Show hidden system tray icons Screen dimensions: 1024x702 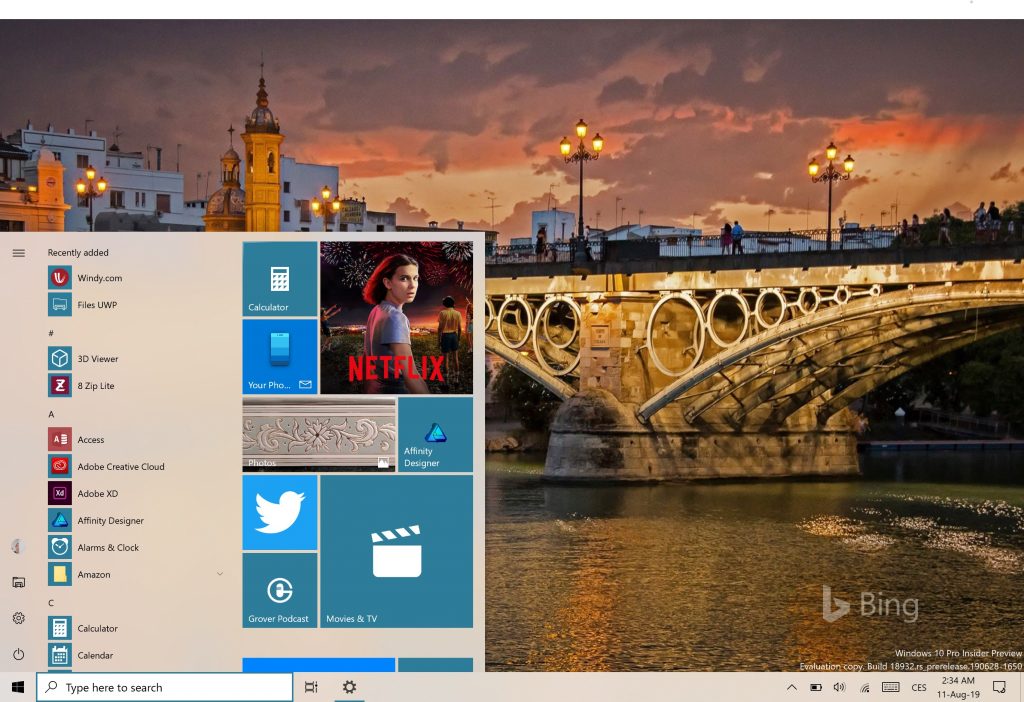792,687
